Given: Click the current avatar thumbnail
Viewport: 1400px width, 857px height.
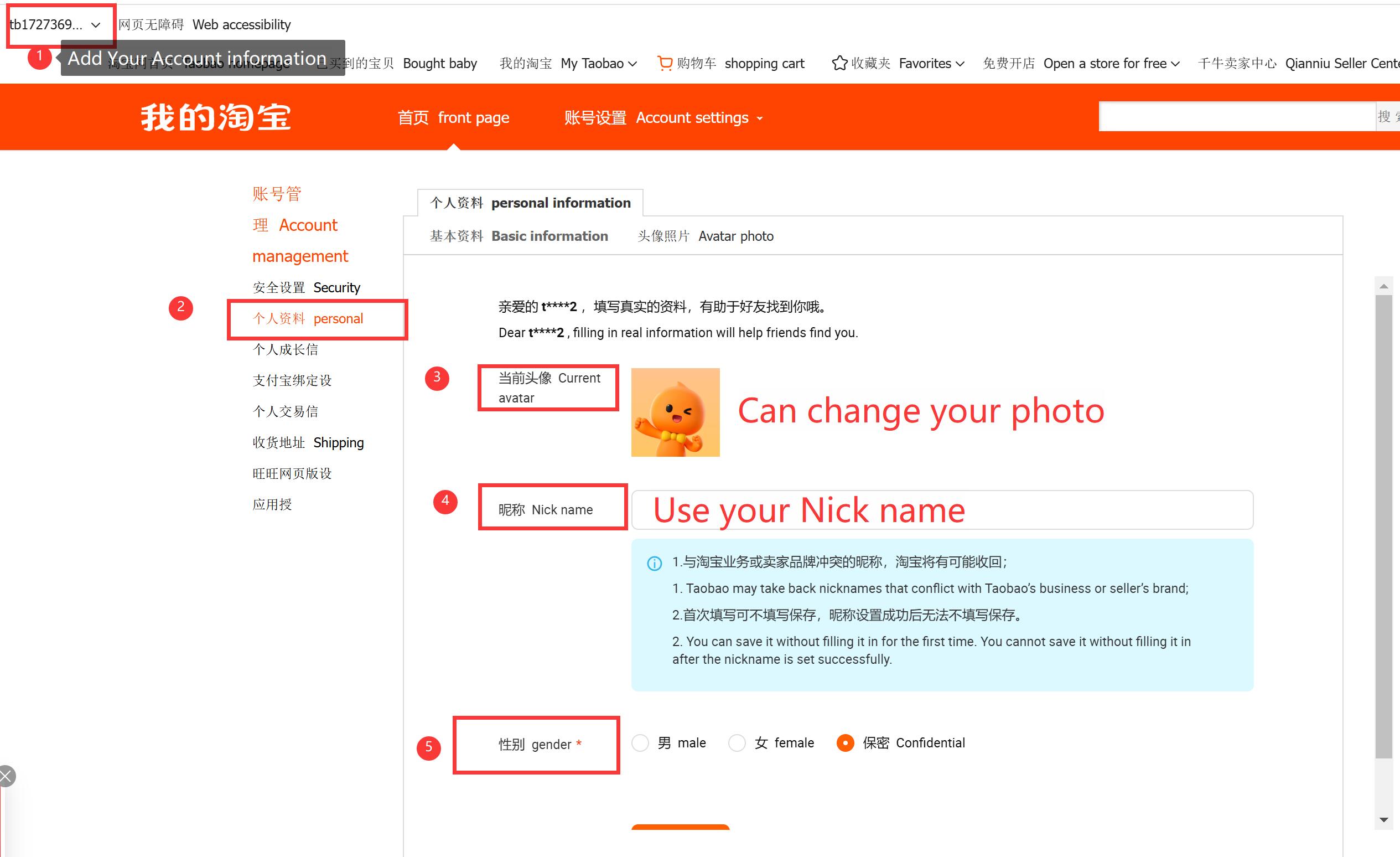Looking at the screenshot, I should point(676,412).
